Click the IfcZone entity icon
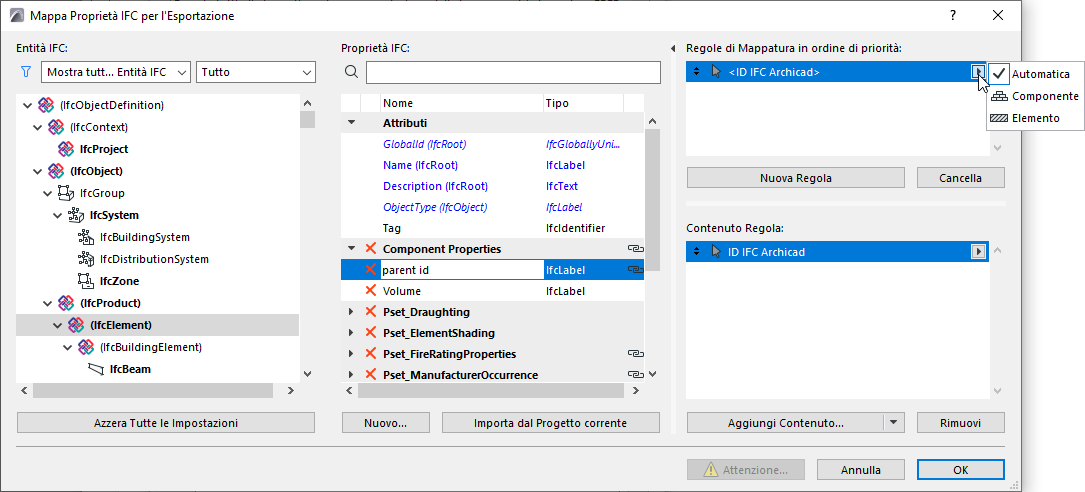 click(85, 281)
